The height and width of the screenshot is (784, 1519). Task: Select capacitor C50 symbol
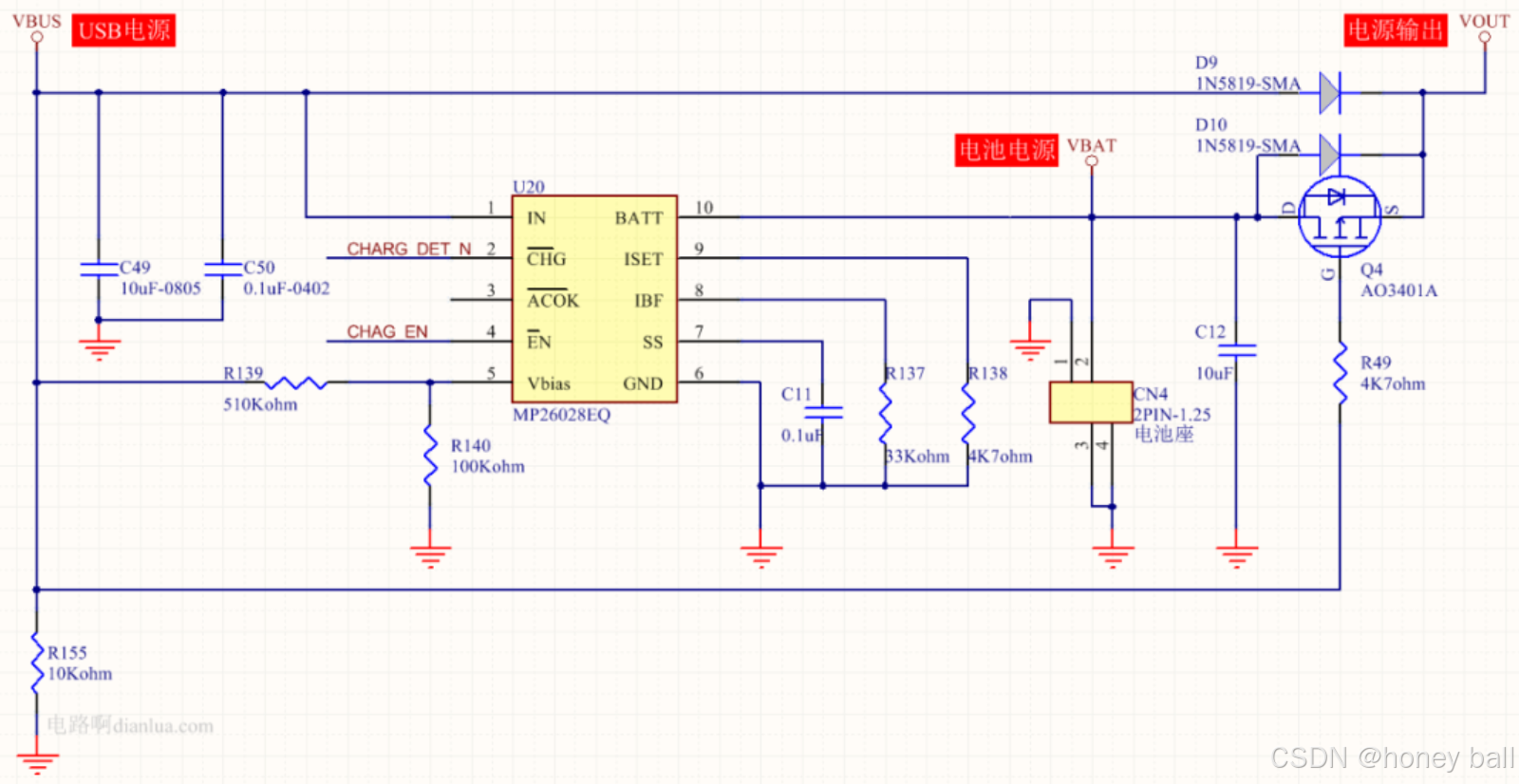[223, 269]
